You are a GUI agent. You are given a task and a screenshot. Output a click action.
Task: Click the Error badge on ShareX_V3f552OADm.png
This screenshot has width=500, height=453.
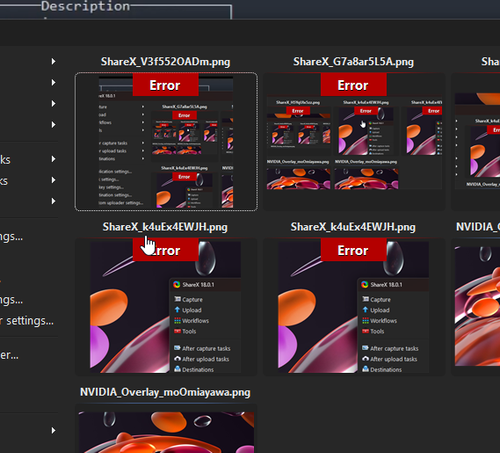click(x=165, y=85)
